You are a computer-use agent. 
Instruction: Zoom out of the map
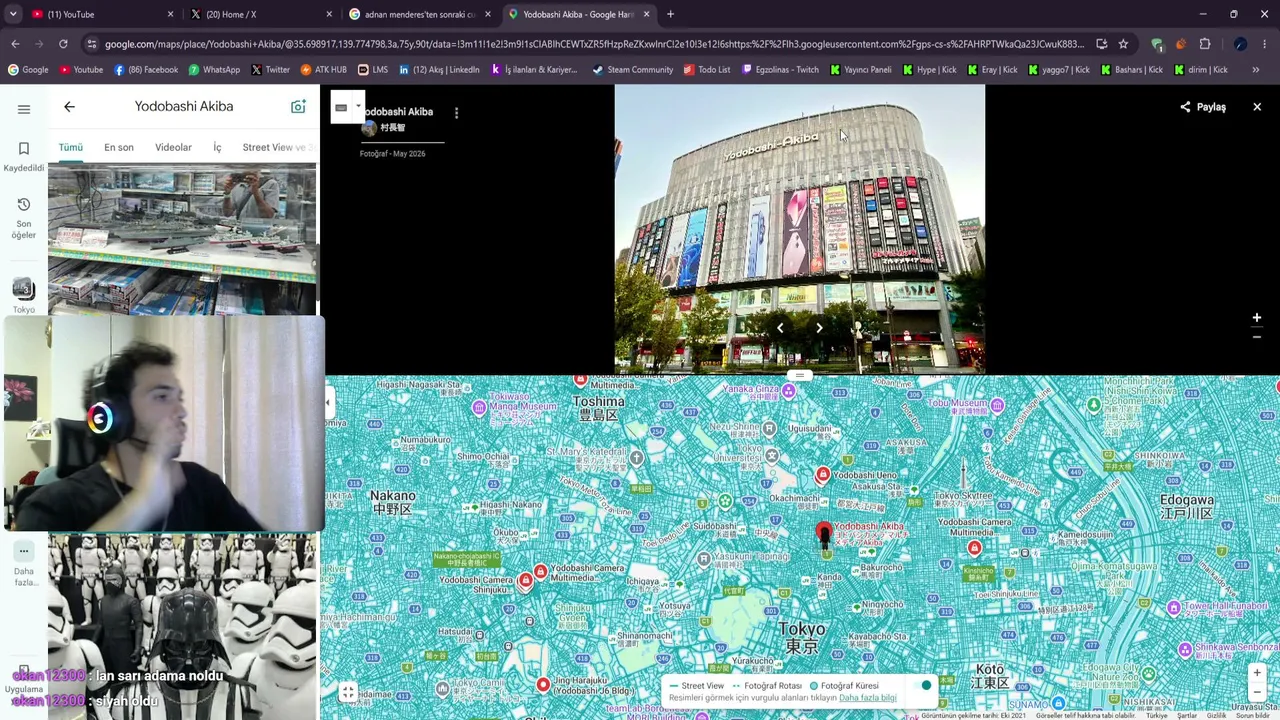[1257, 691]
